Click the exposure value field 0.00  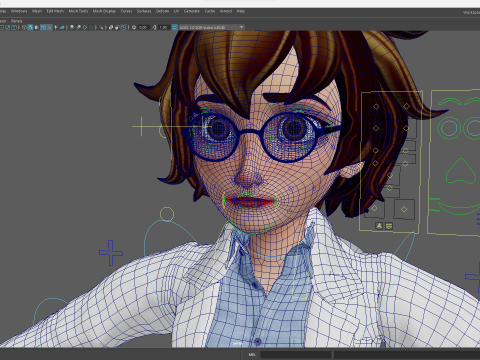pos(143,27)
